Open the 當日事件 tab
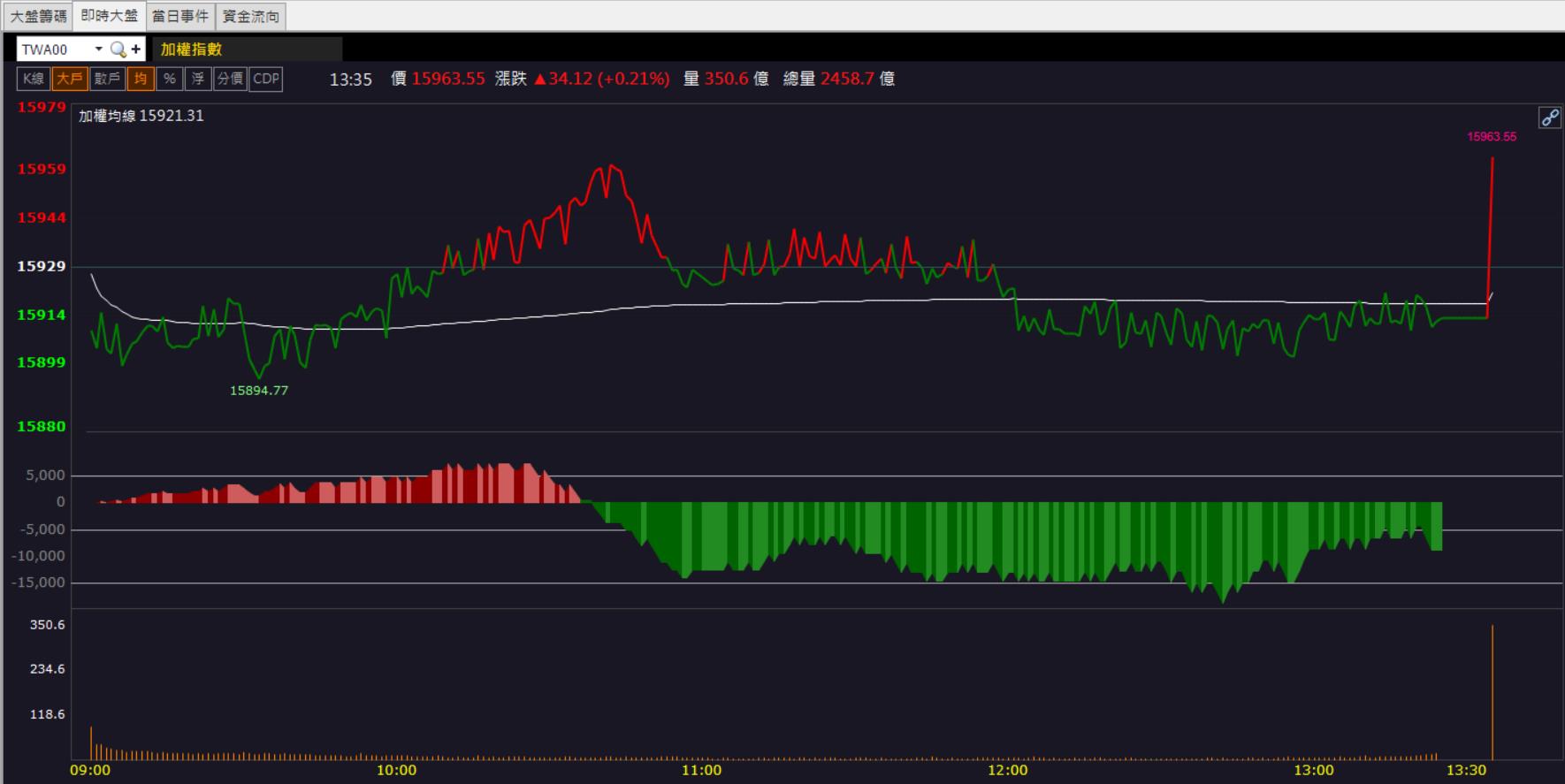The width and height of the screenshot is (1565, 784). coord(180,16)
